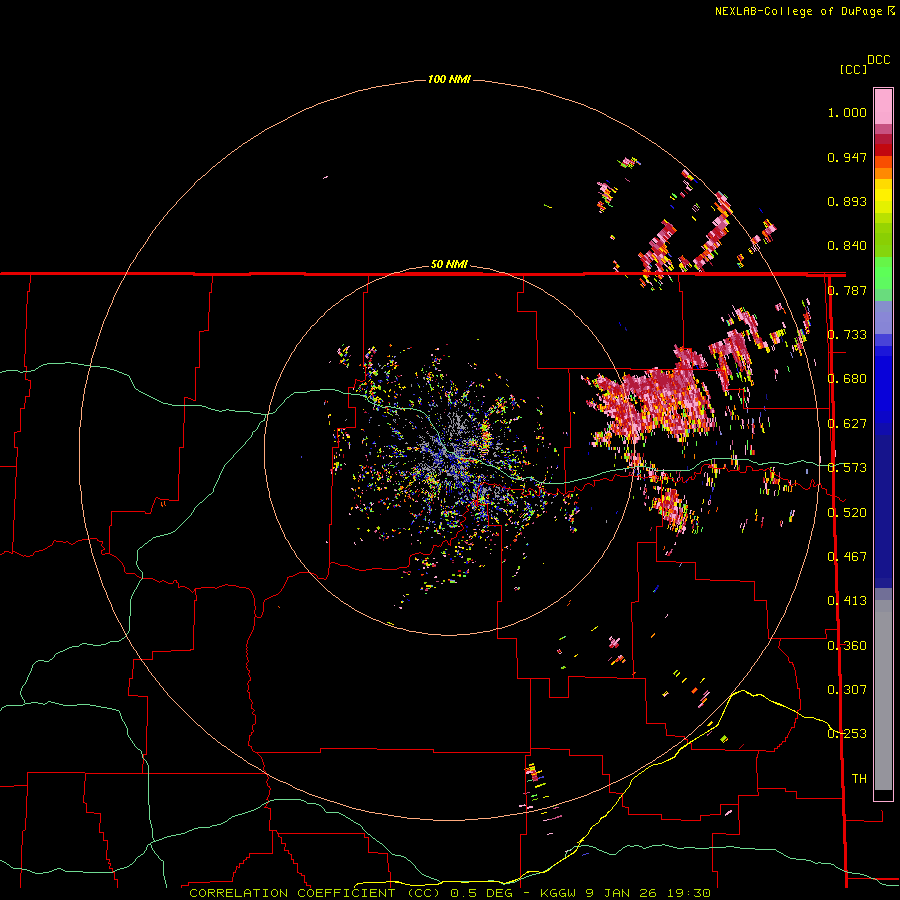Pick the bright green color bar segment

883,273
